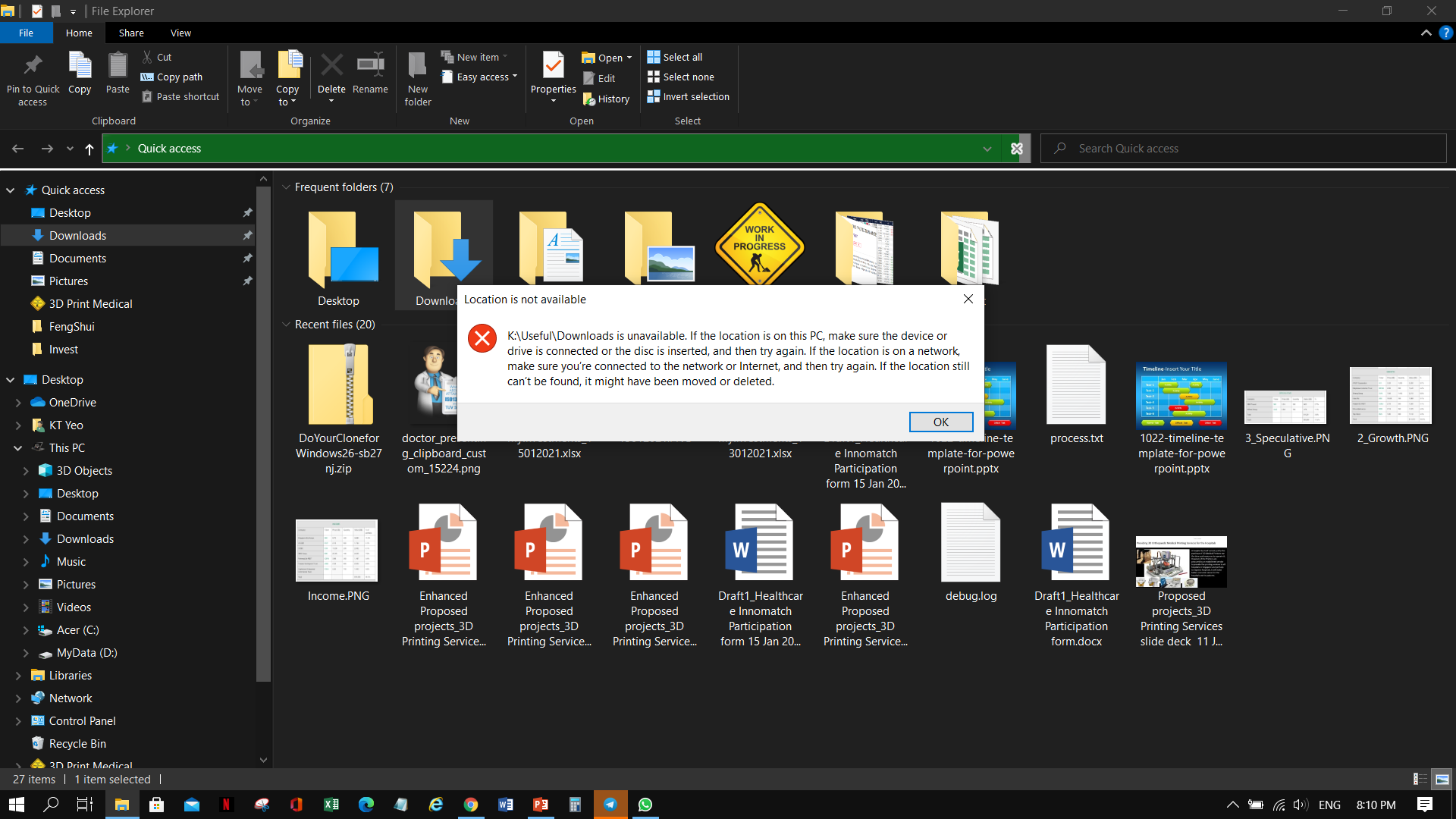Open Google Chrome from the taskbar
Viewport: 1456px width, 819px height.
point(471,805)
